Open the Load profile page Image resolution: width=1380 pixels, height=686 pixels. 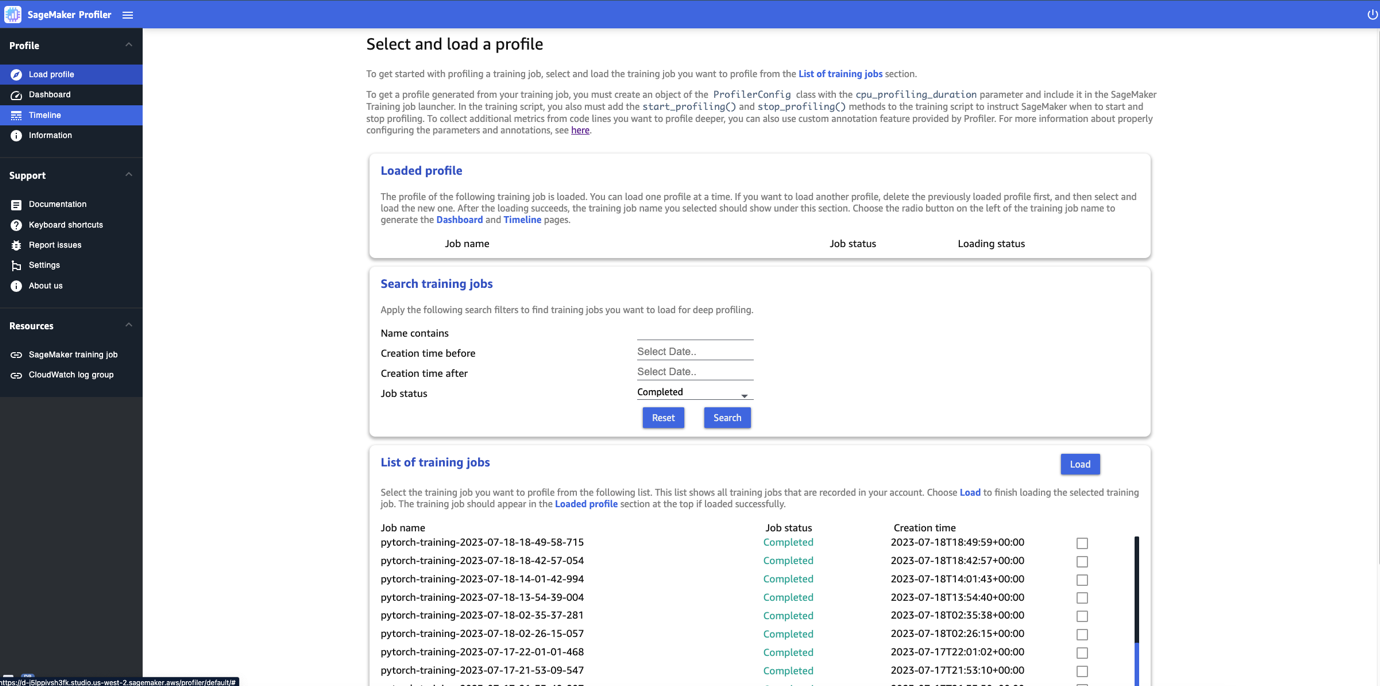click(x=71, y=74)
